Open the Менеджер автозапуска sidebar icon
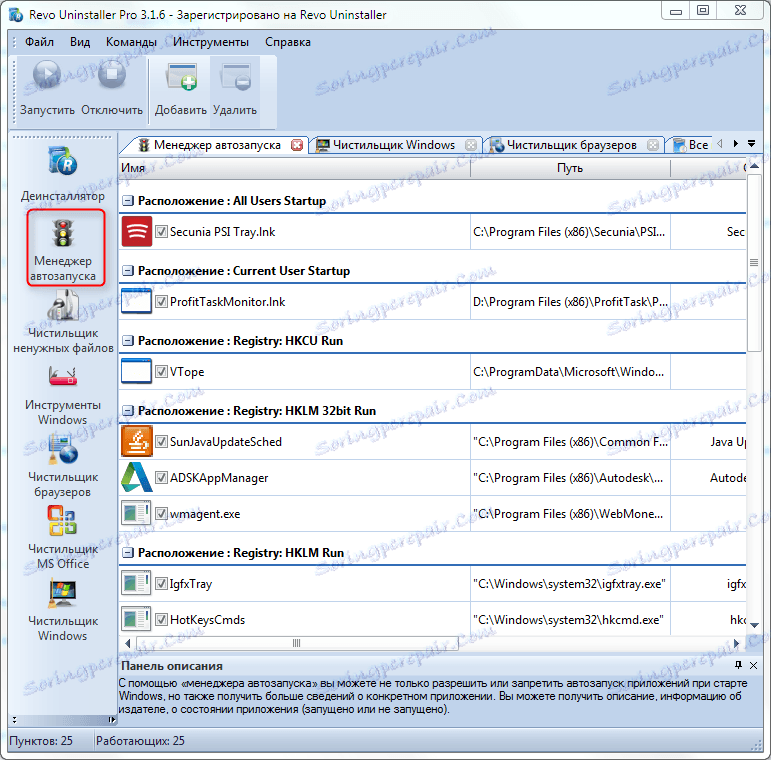 tap(63, 233)
